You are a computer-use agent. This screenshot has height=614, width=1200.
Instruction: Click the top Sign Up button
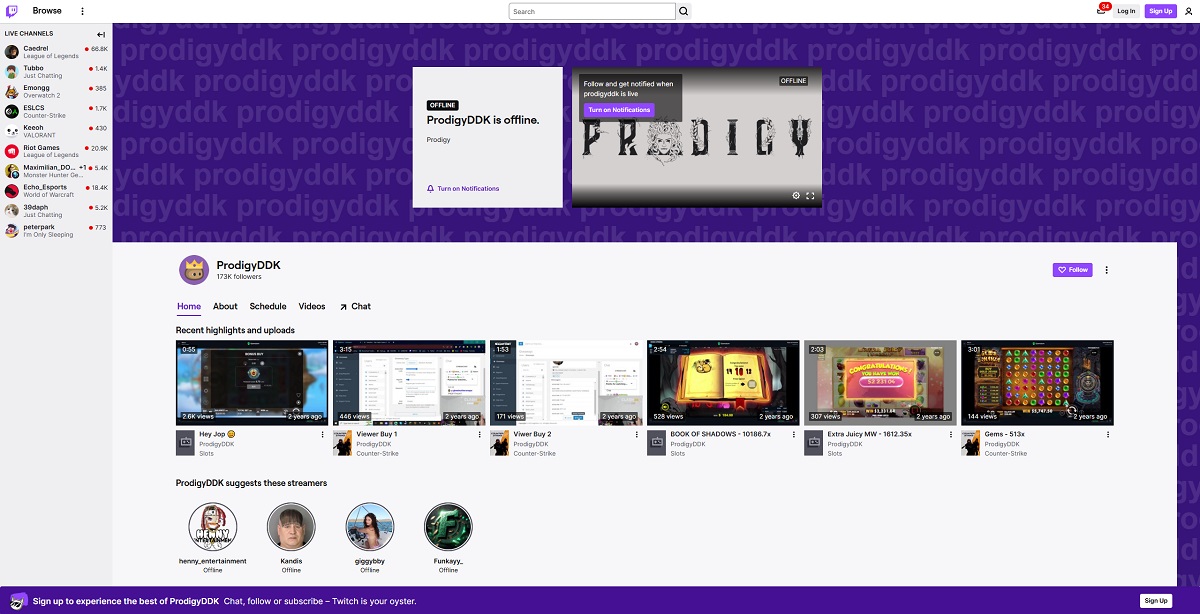point(1160,11)
